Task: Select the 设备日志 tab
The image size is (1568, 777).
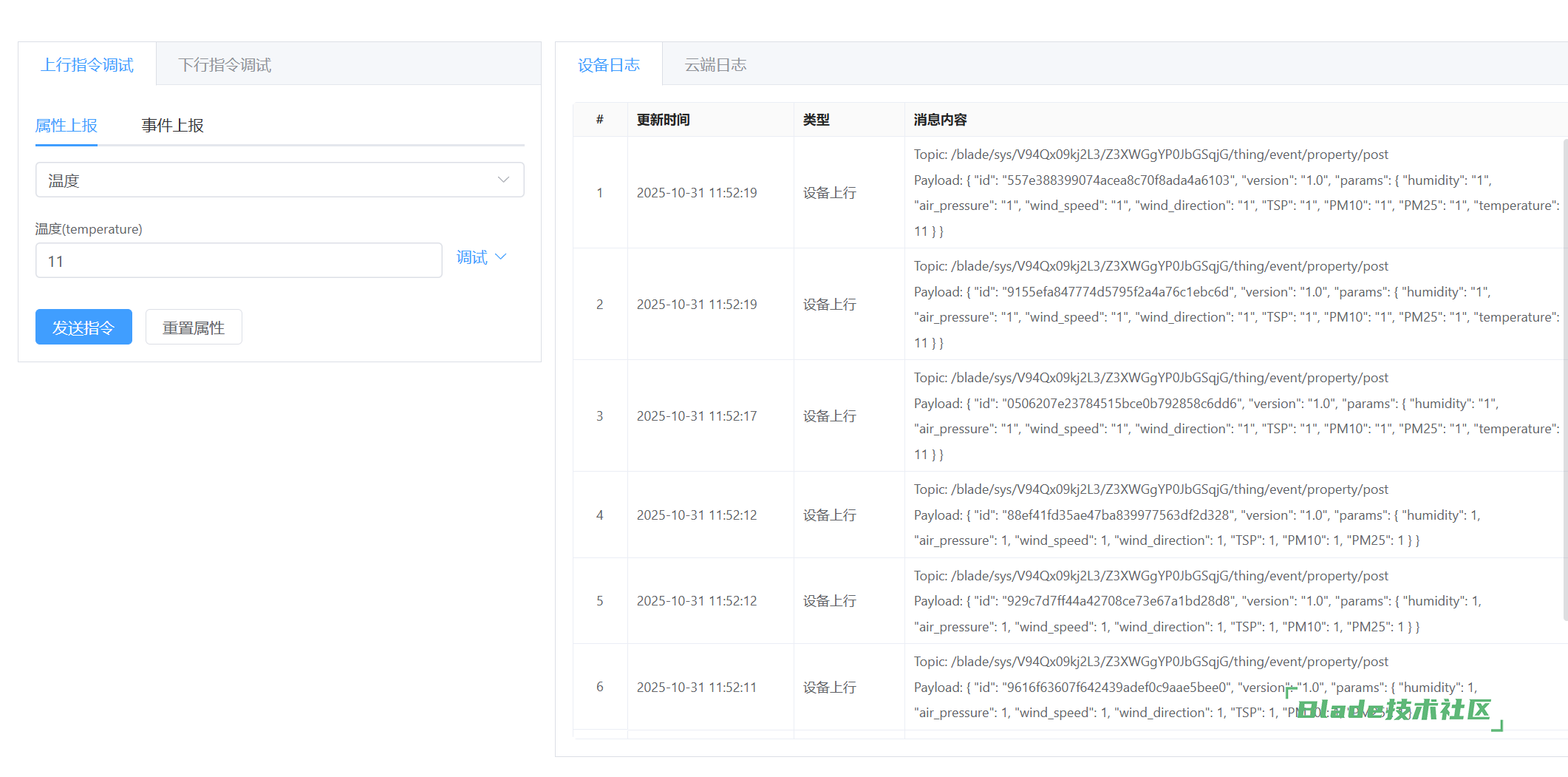Action: coord(609,65)
